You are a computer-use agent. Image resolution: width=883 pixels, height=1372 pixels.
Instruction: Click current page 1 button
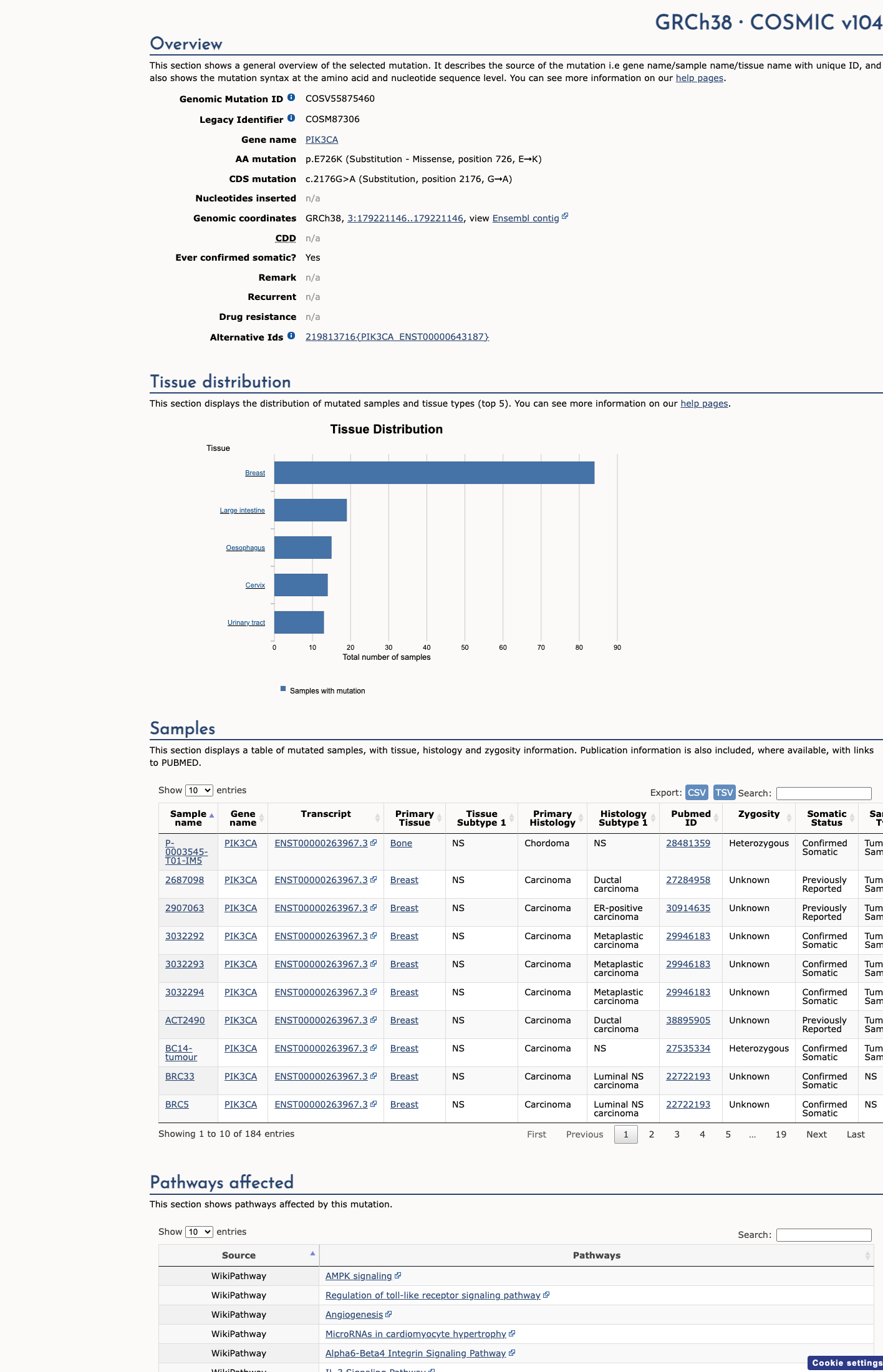(x=626, y=1134)
